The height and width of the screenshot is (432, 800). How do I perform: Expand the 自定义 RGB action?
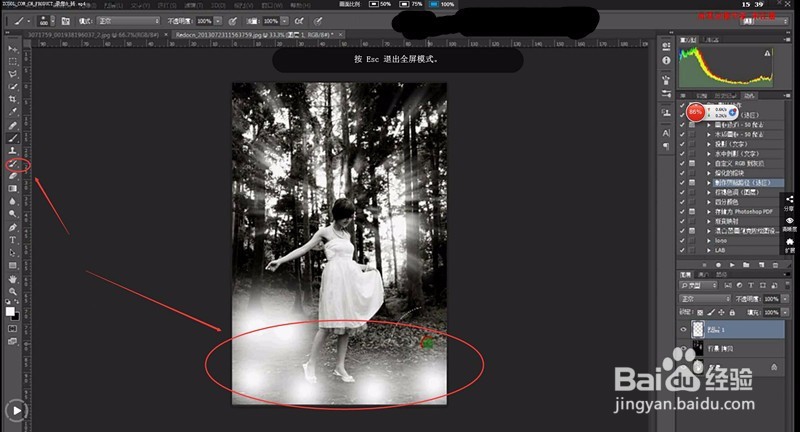[709, 163]
